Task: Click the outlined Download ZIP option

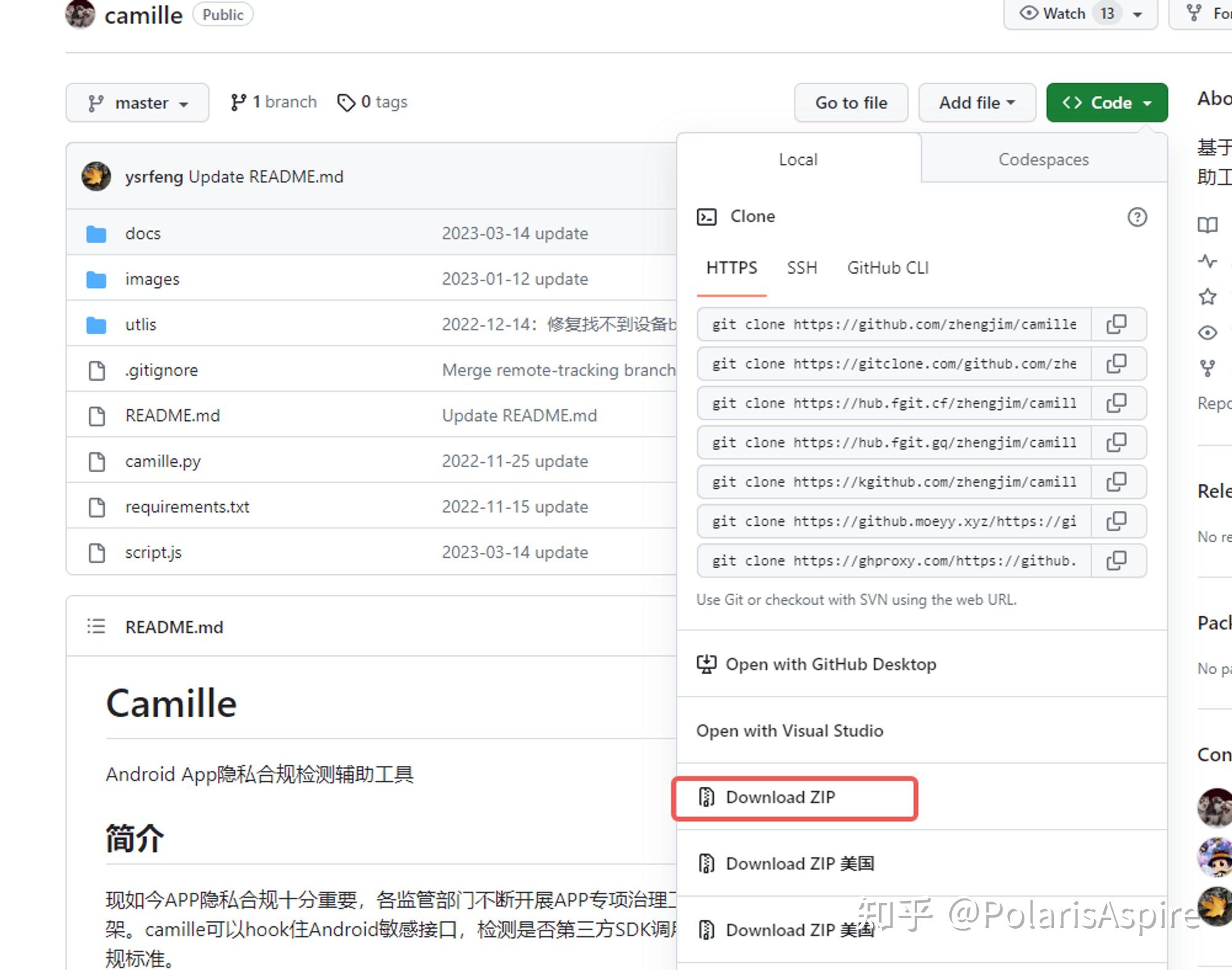Action: tap(795, 798)
